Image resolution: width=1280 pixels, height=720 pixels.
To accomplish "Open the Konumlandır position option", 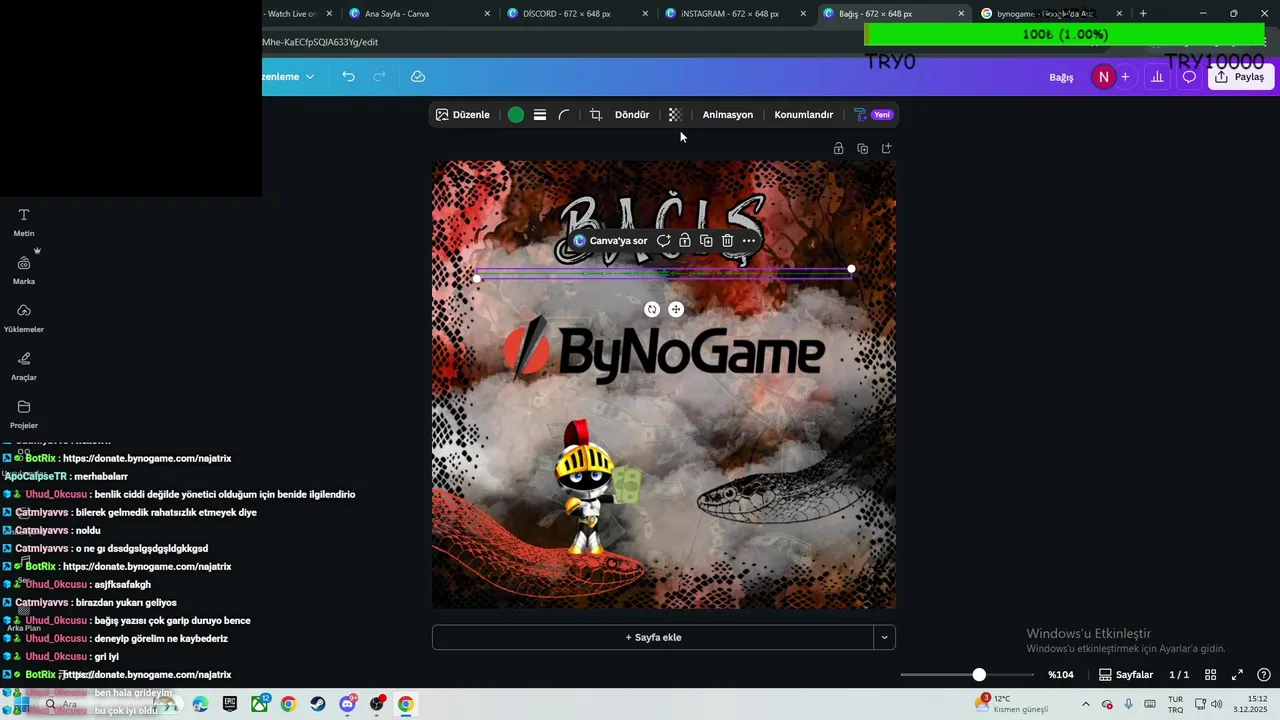I will tap(804, 115).
